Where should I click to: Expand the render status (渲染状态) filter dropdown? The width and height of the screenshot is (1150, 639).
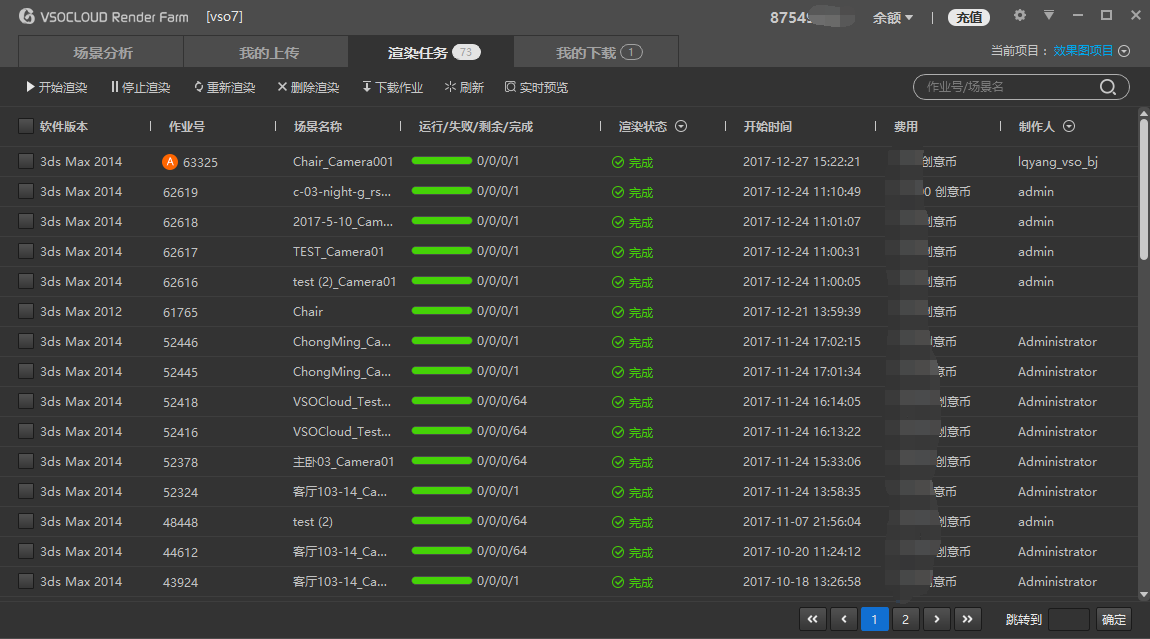tap(681, 126)
